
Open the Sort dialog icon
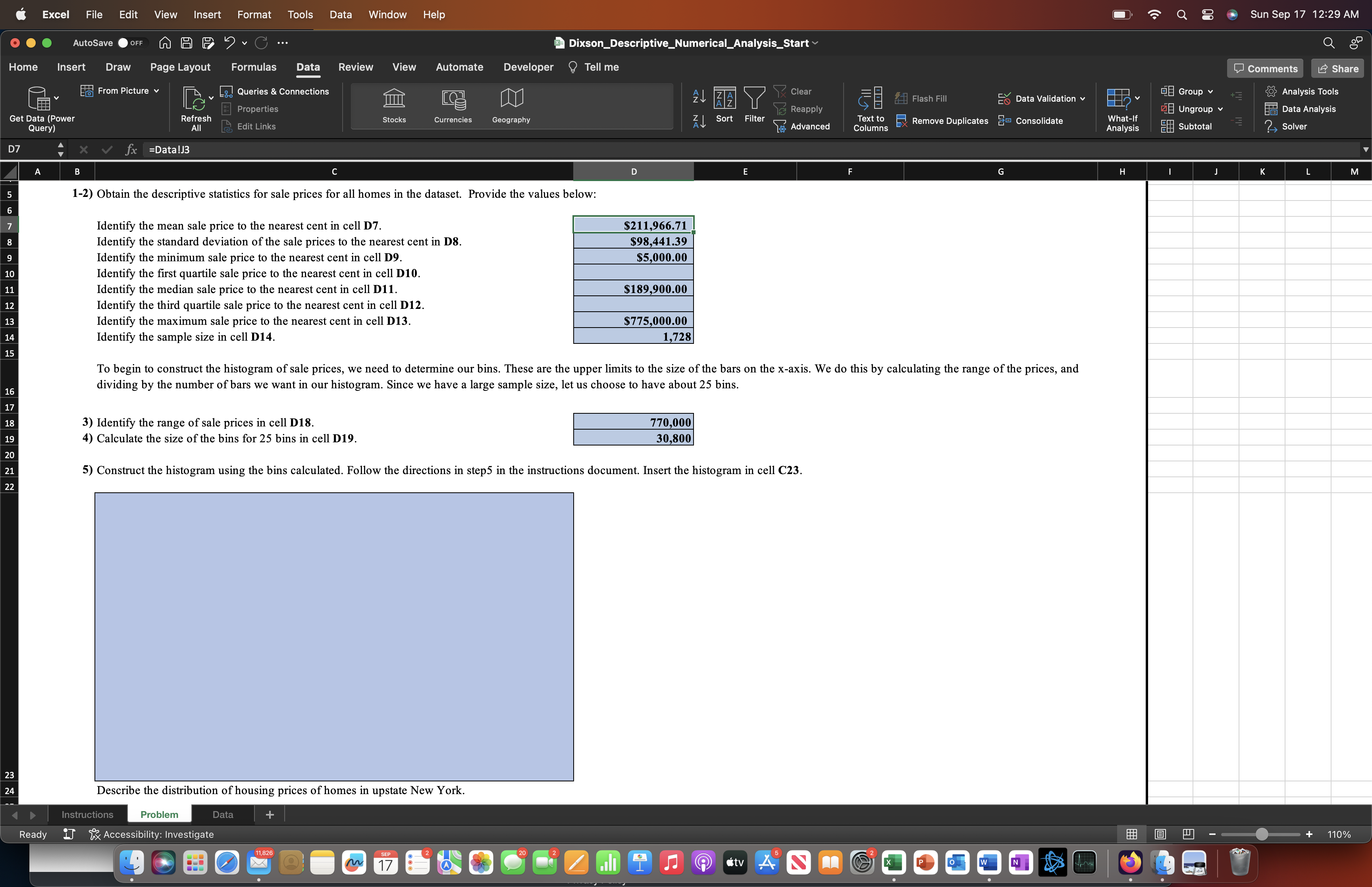724,98
